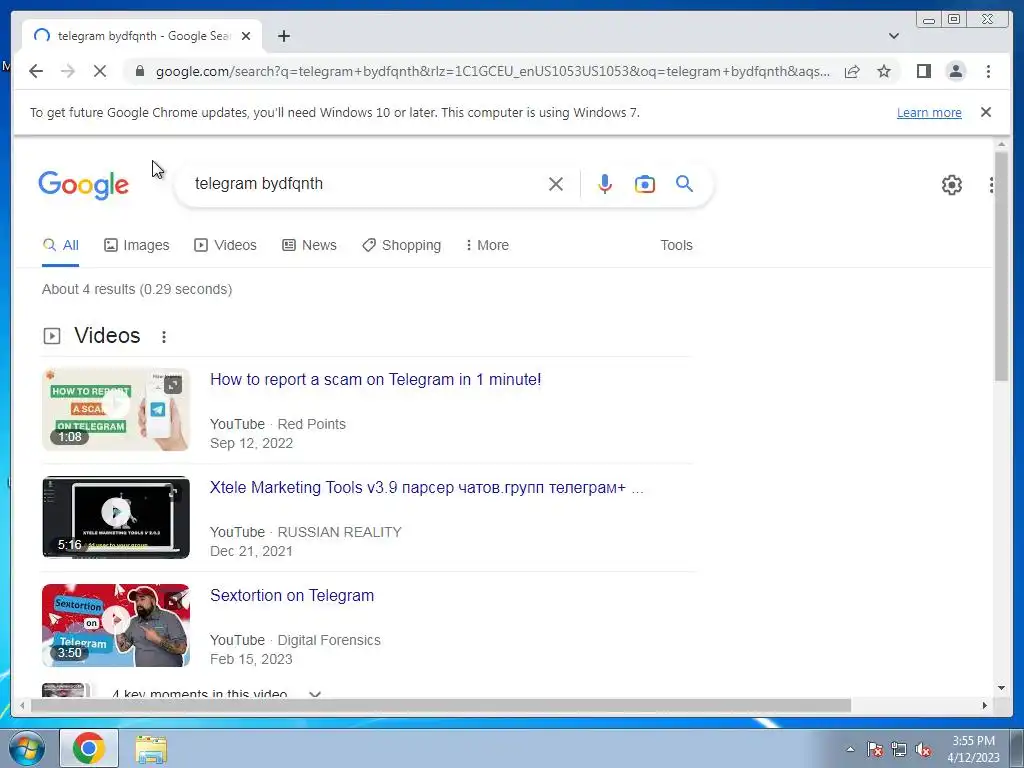Follow the Learn more link
The image size is (1024, 768).
[929, 112]
